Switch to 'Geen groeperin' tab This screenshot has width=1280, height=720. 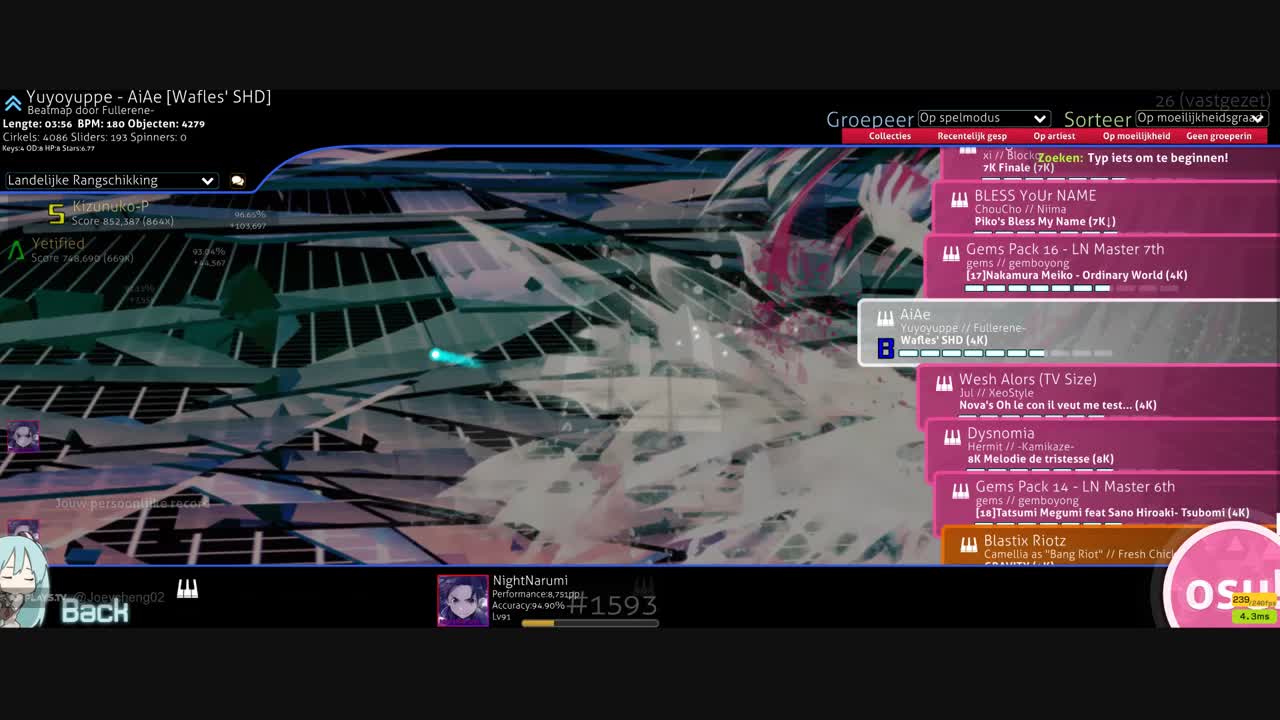click(x=1219, y=136)
